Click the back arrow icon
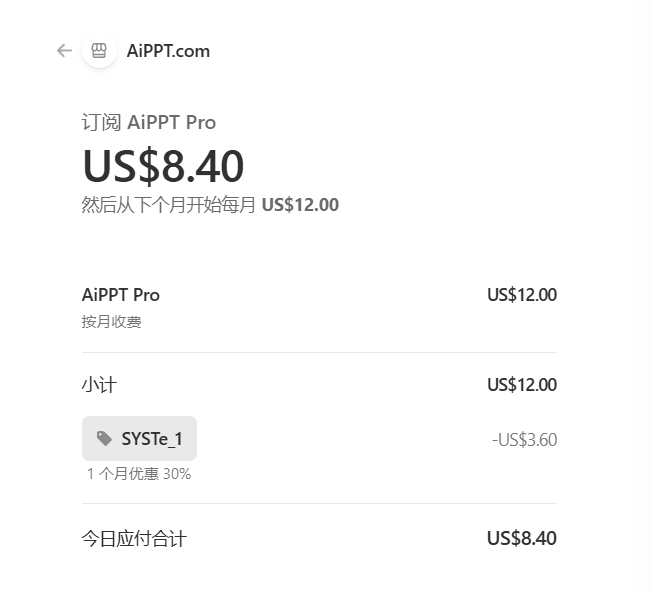 [64, 51]
